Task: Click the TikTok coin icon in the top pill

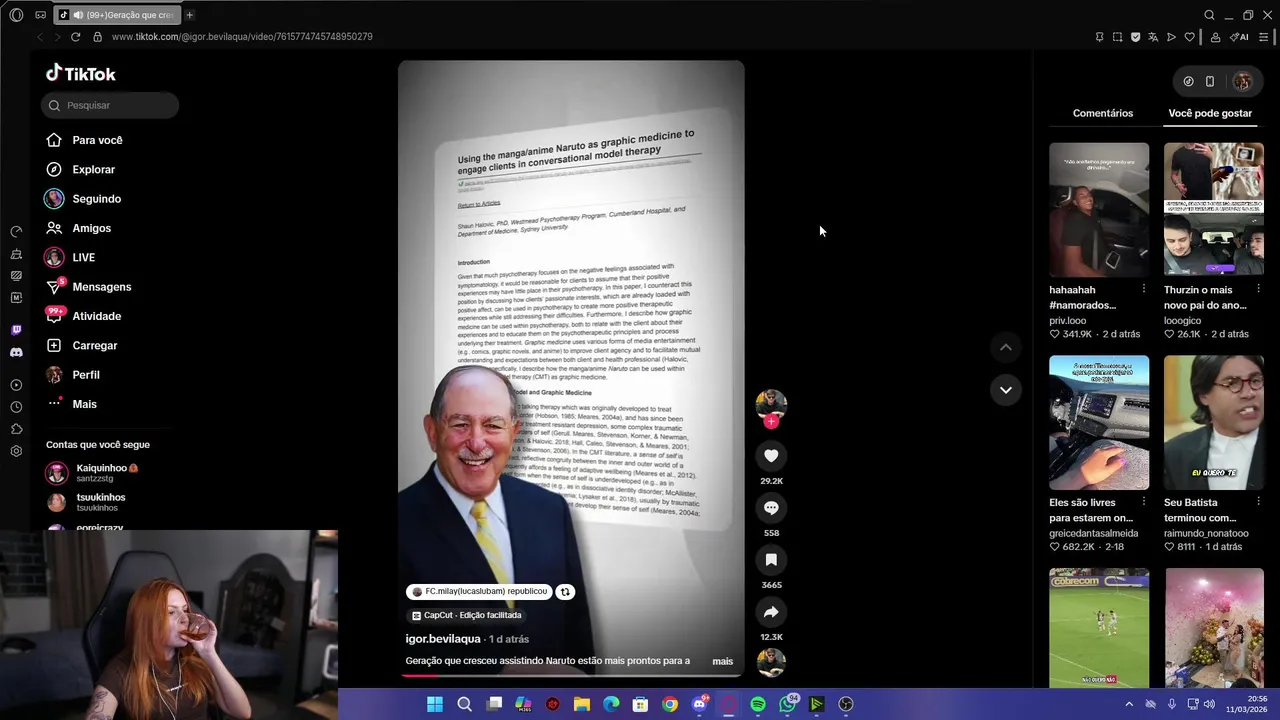Action: (x=1188, y=82)
